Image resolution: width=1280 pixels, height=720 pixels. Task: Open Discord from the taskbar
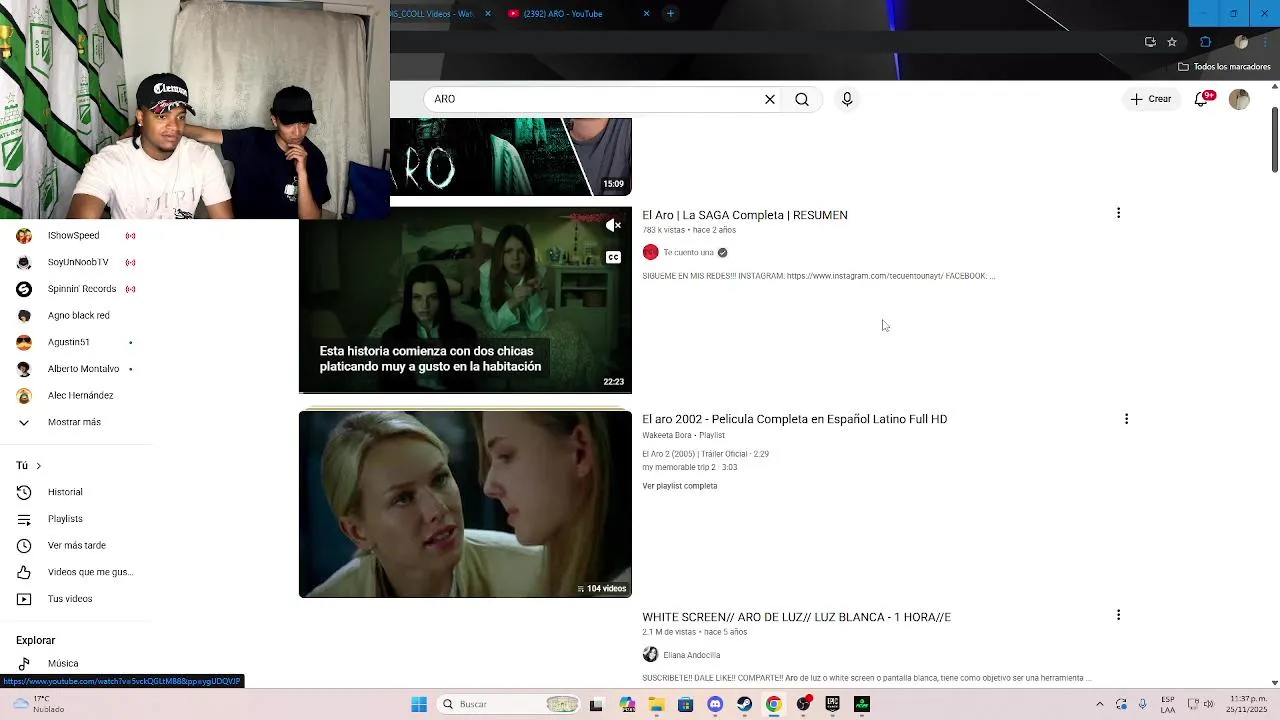(x=715, y=704)
